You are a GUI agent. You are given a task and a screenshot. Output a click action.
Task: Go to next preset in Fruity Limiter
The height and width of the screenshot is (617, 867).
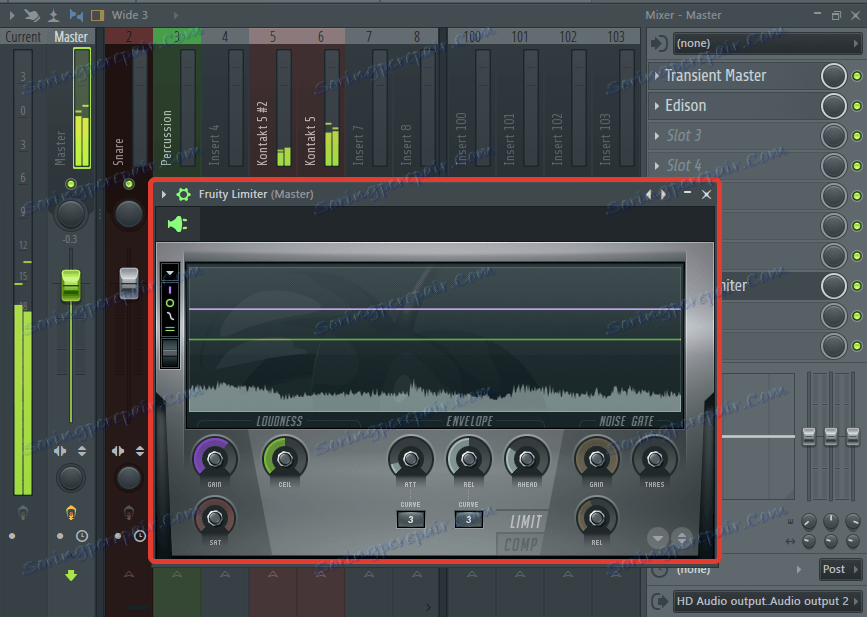(664, 194)
